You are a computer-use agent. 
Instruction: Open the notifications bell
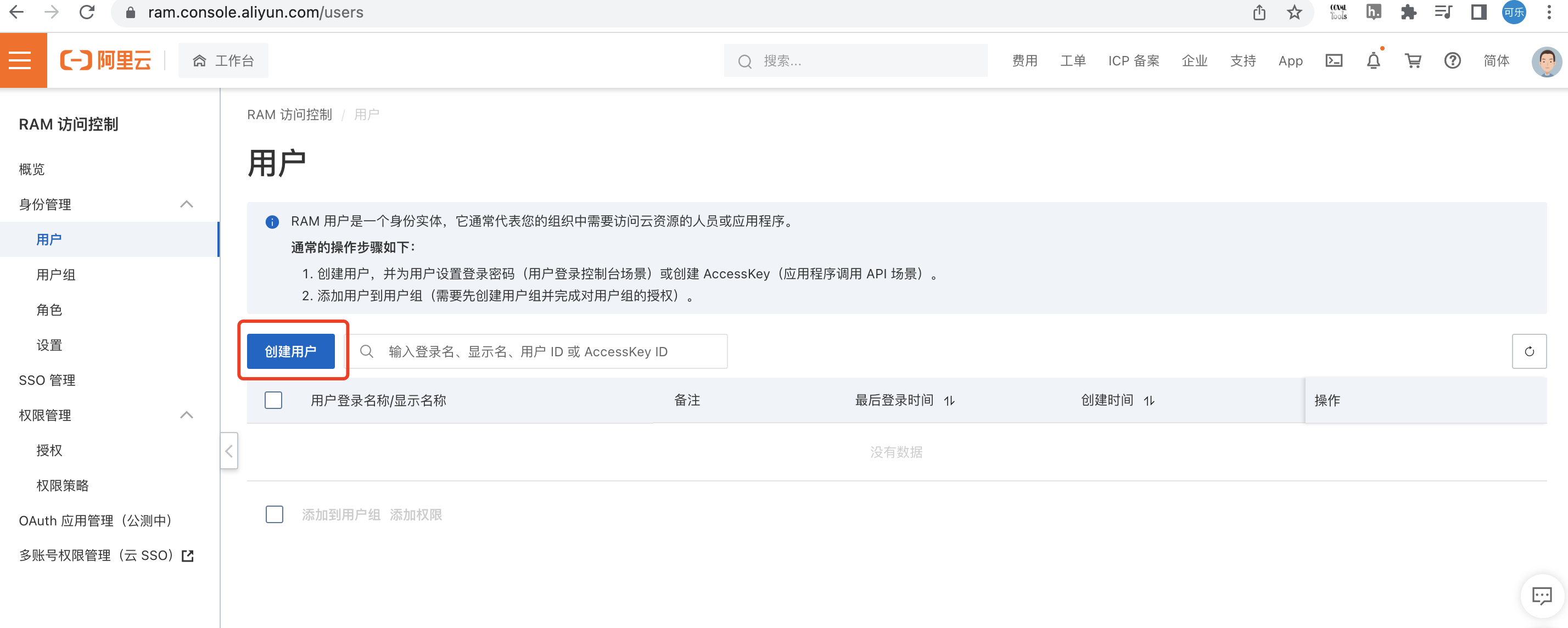coord(1373,60)
